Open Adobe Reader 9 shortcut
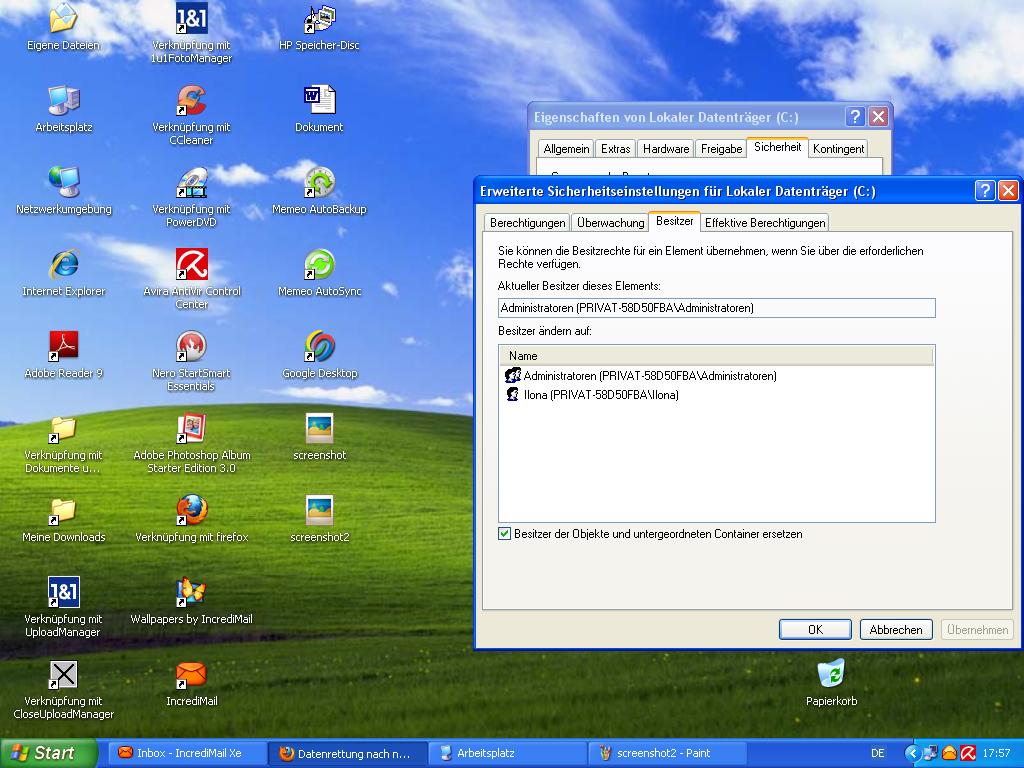Viewport: 1024px width, 768px height. (63, 346)
